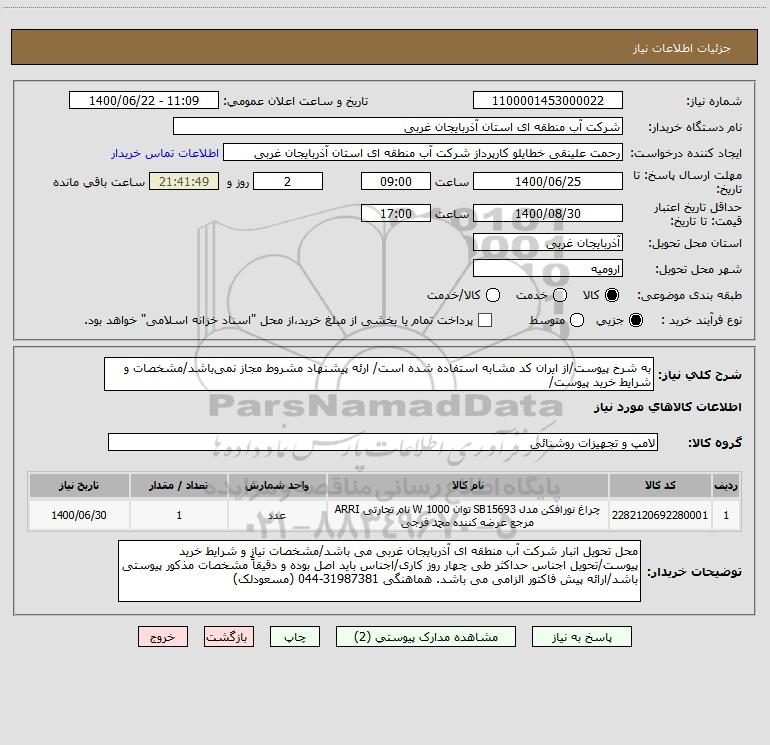Click the request creator field رحمت علینقی

(x=423, y=153)
